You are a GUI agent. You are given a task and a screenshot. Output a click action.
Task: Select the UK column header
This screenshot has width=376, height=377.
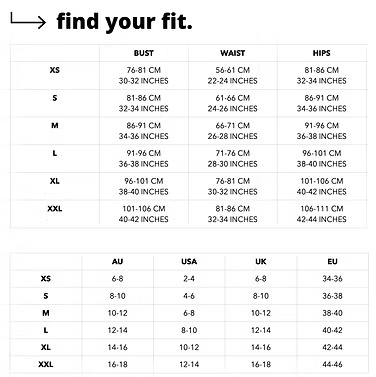[x=261, y=261]
